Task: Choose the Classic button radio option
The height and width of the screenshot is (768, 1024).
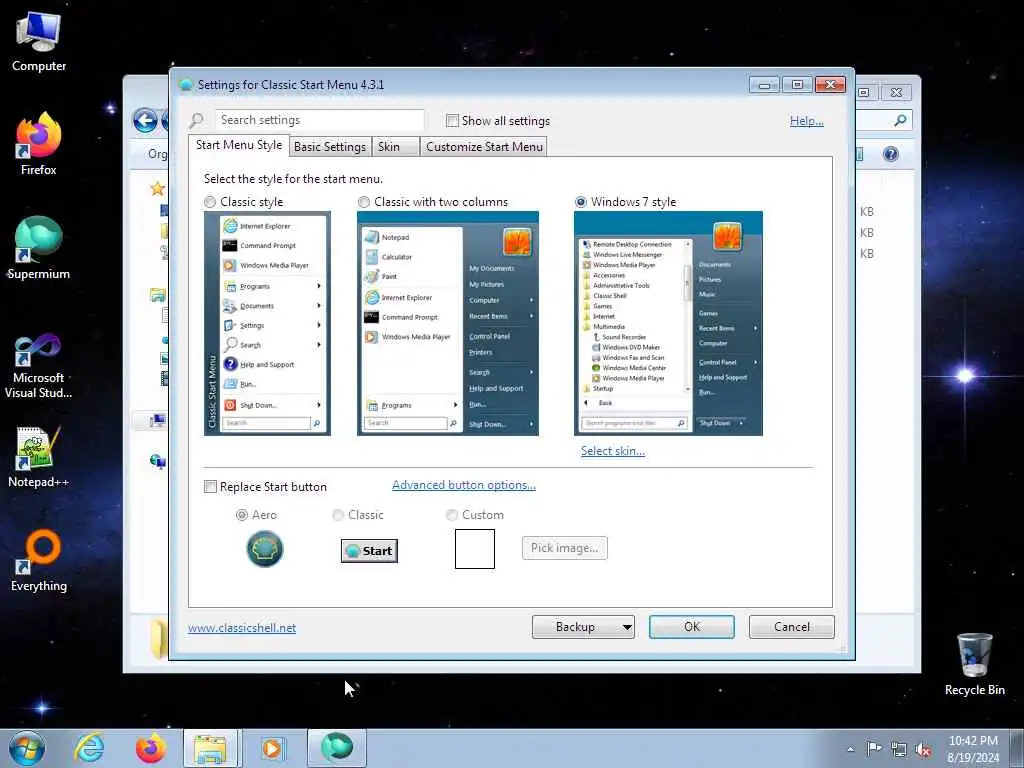Action: pyautogui.click(x=338, y=515)
